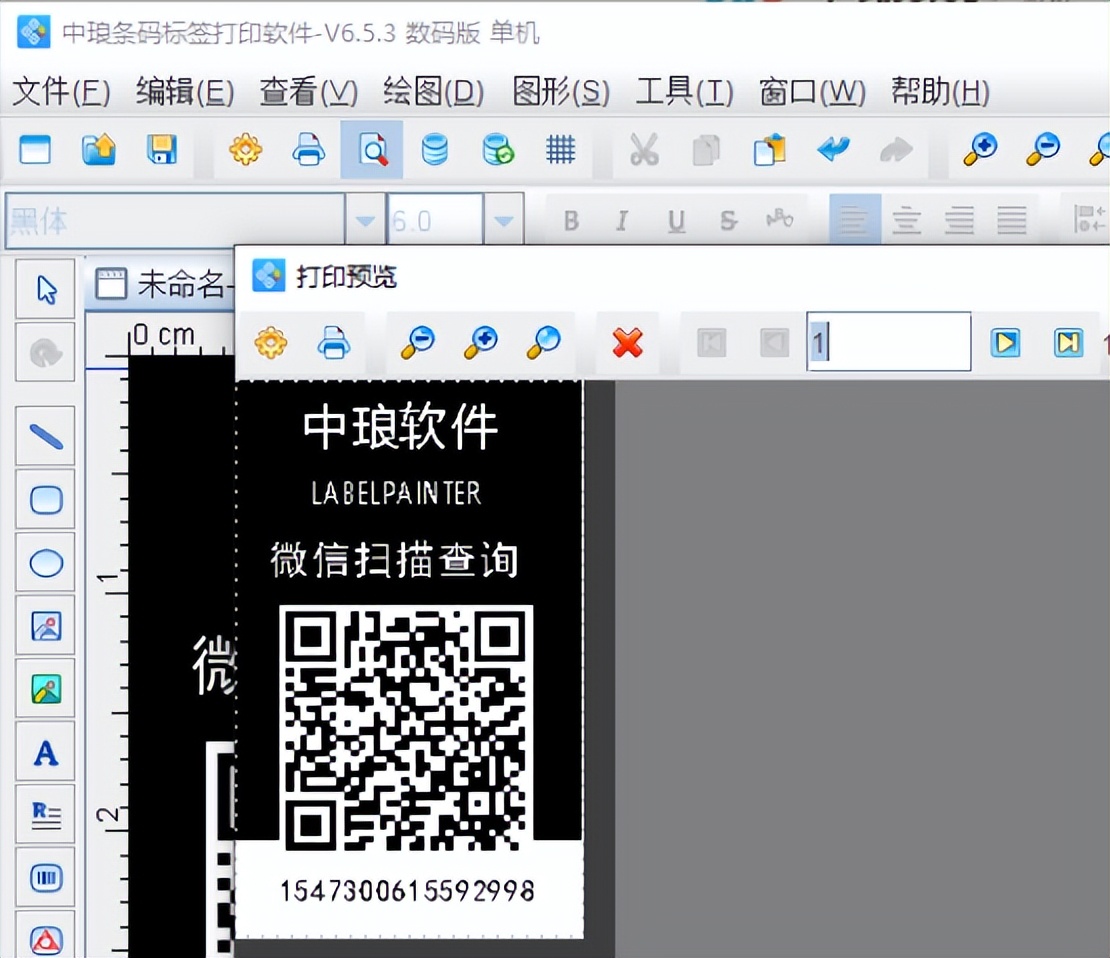Click the New document icon in main toolbar
The width and height of the screenshot is (1110, 958).
[35, 149]
